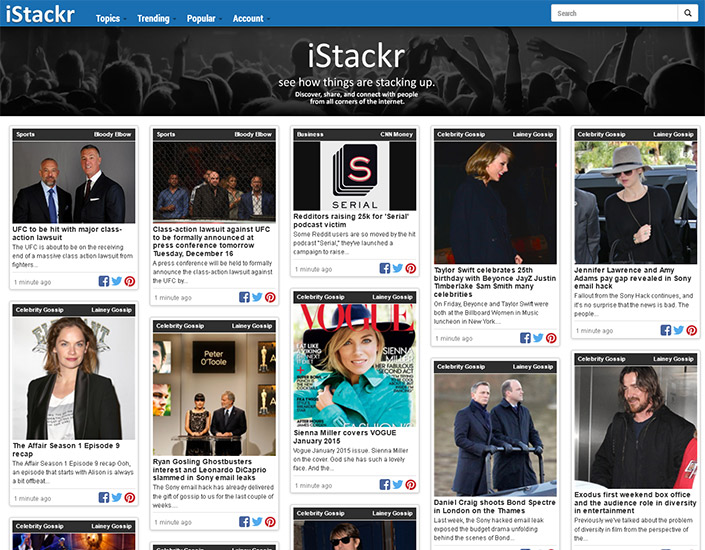This screenshot has width=705, height=550.
Task: Pin the Taylor Swift birthday card
Action: [x=551, y=338]
